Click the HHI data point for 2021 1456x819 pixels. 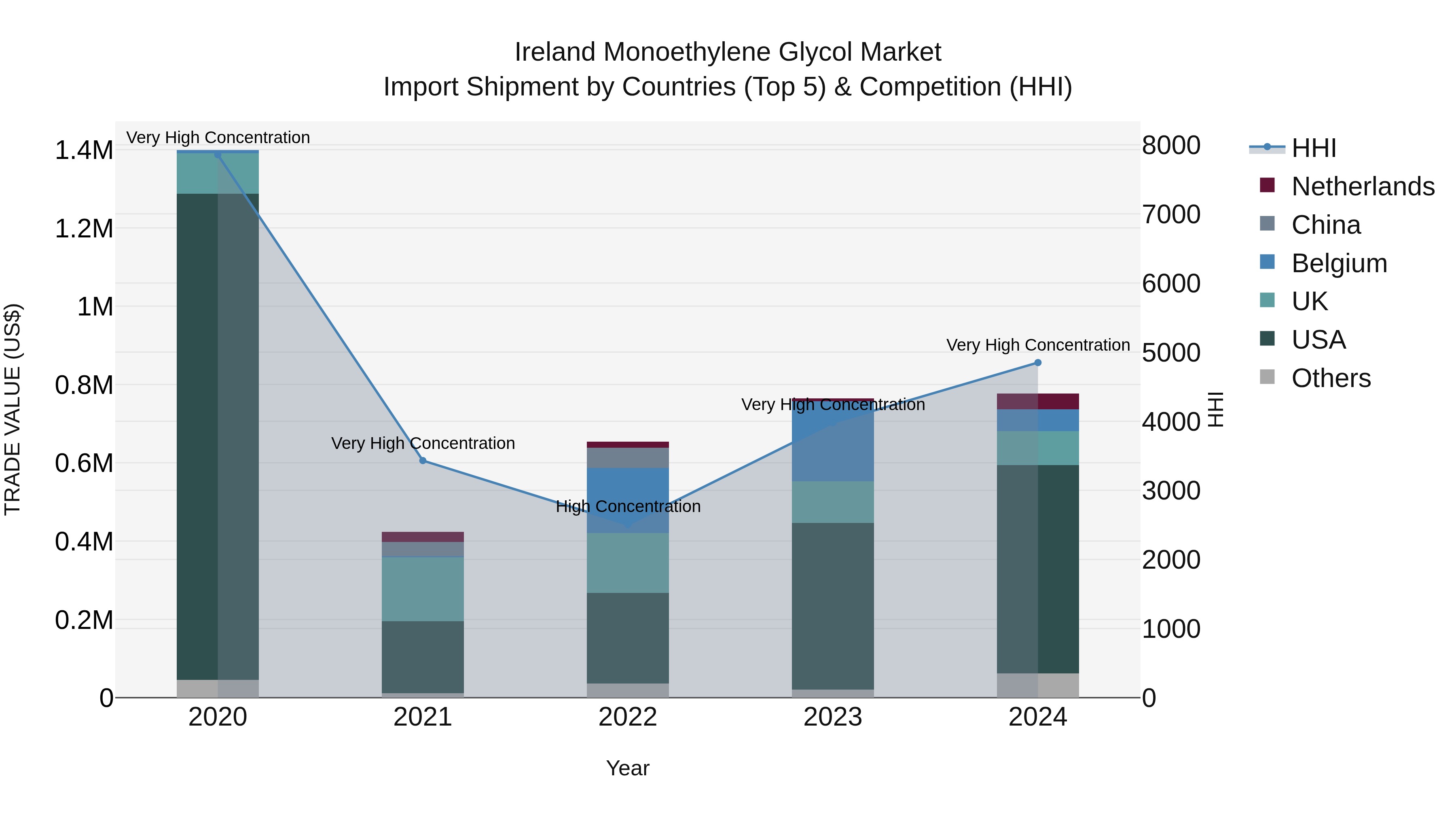(x=423, y=461)
